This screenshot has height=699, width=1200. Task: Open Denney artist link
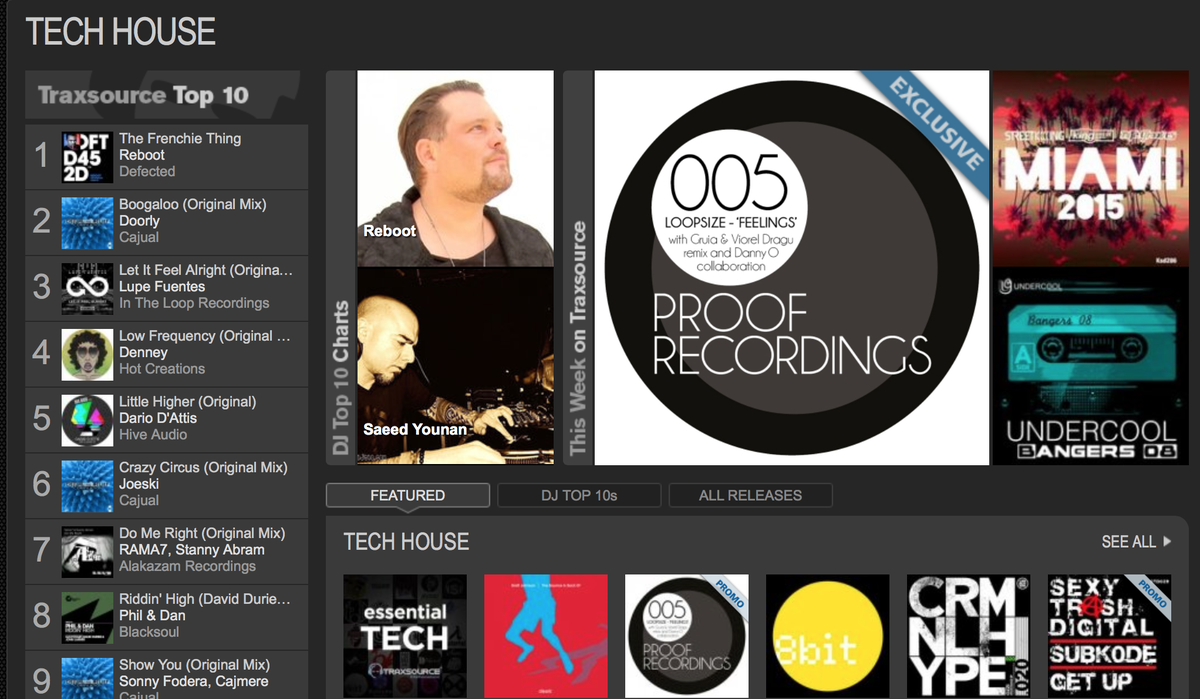(x=143, y=353)
